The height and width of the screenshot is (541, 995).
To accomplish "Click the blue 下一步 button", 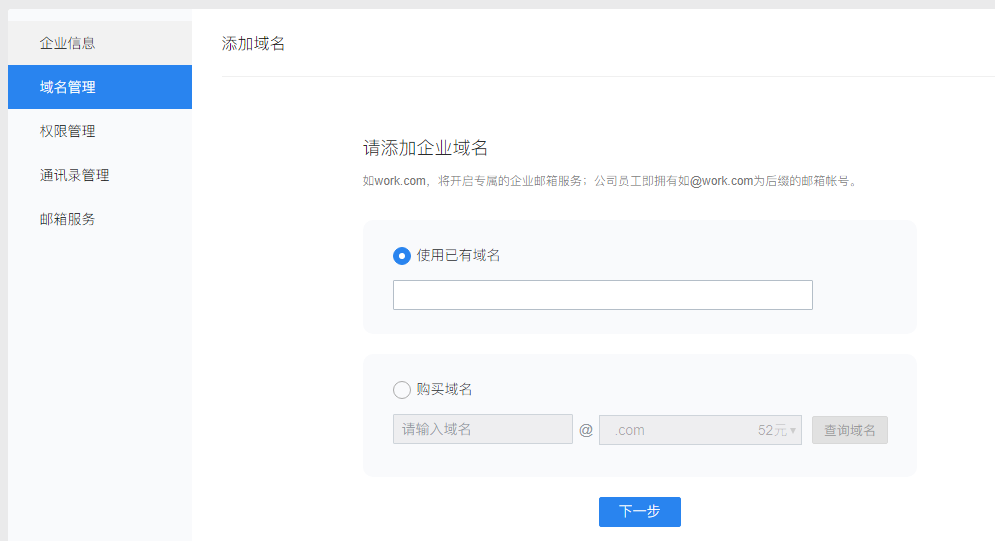I will 639,511.
